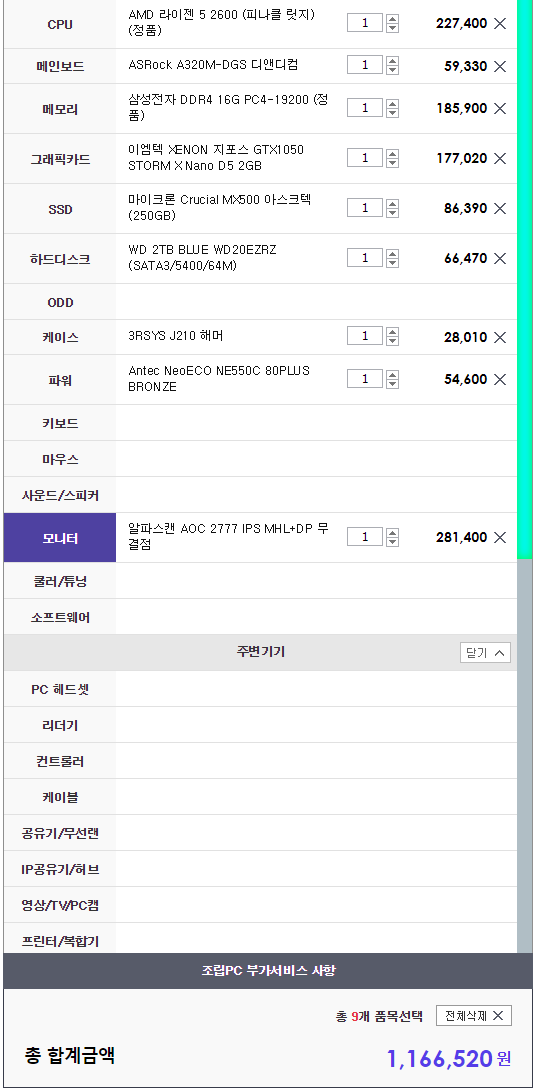Click the SSD quantity input field
534x1090 pixels.
point(365,208)
